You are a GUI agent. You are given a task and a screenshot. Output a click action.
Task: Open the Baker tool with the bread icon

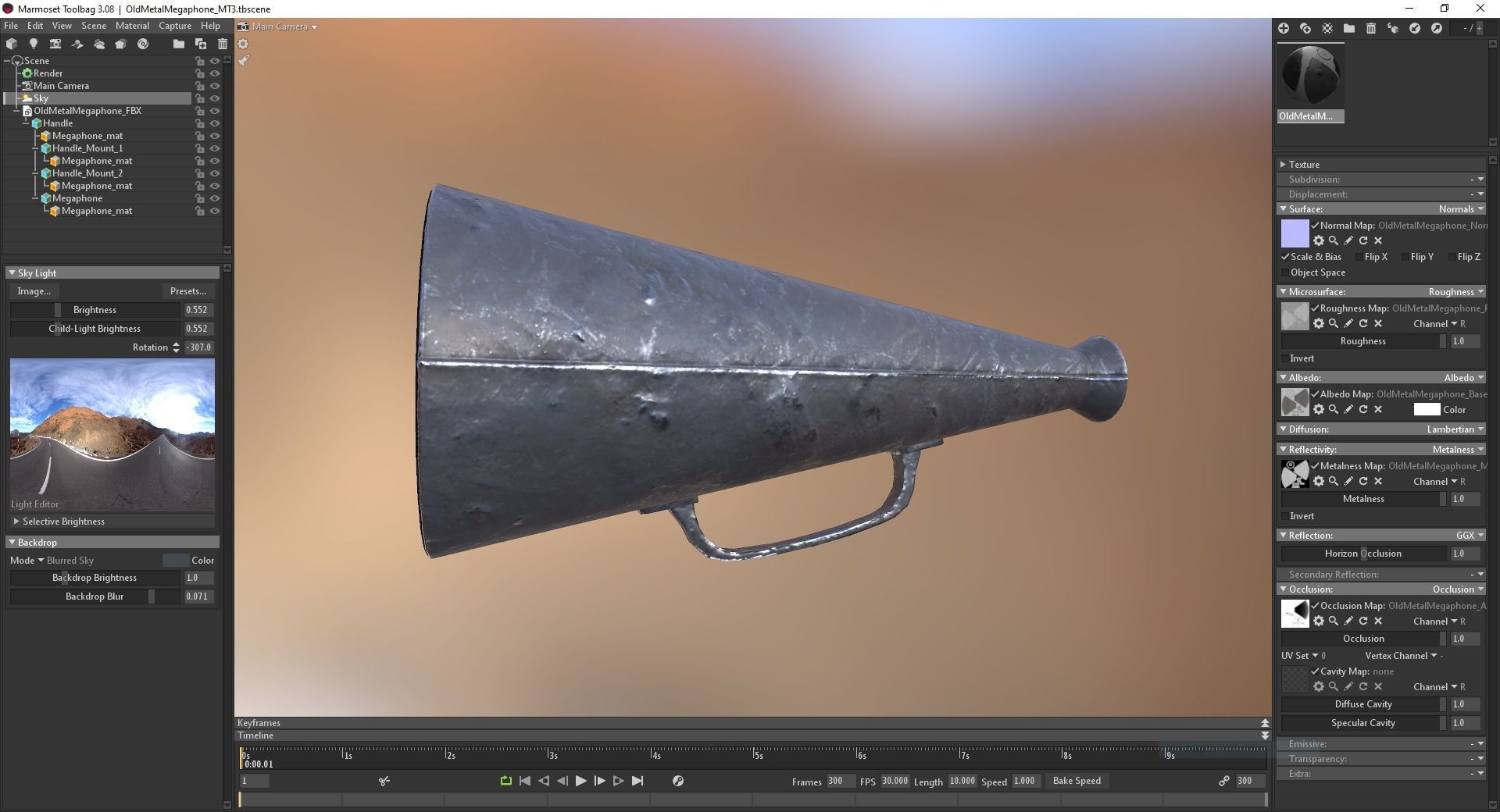point(120,45)
